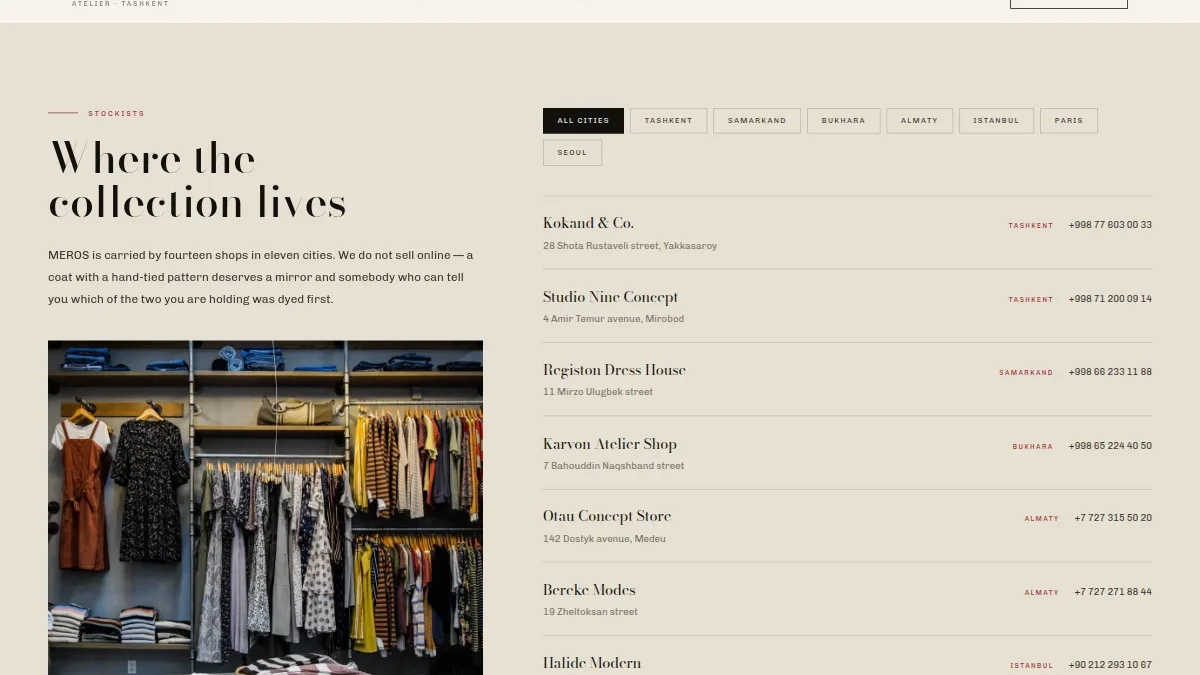Call Bereke Modes at +7 727 271 88 44
Viewport: 1200px width, 675px height.
[x=1113, y=592]
